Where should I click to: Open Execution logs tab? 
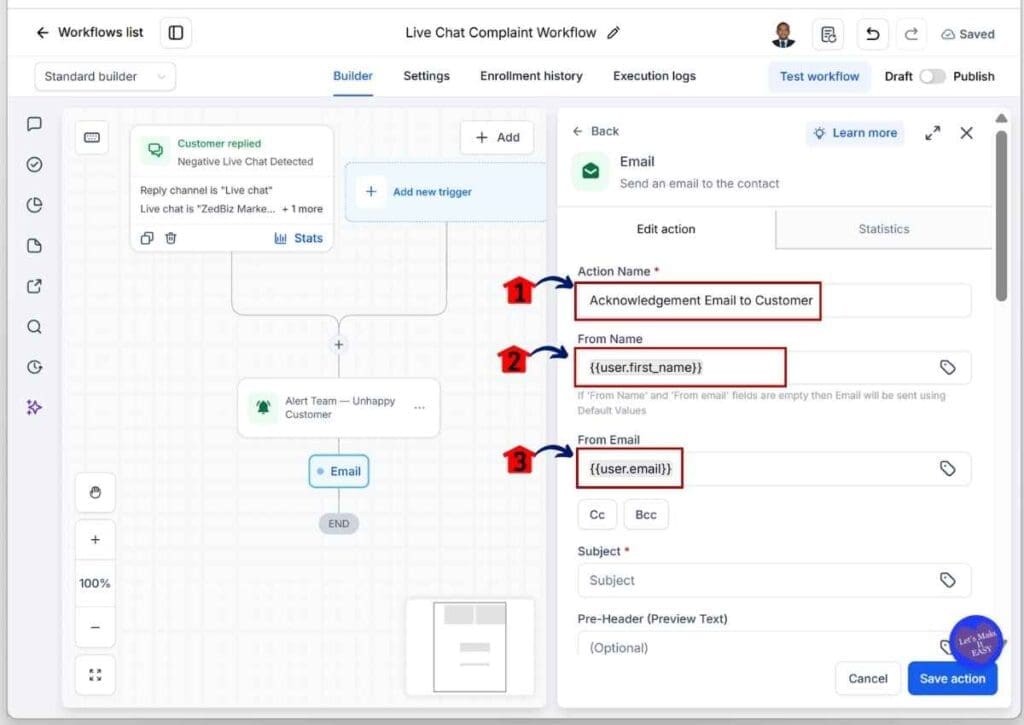654,76
